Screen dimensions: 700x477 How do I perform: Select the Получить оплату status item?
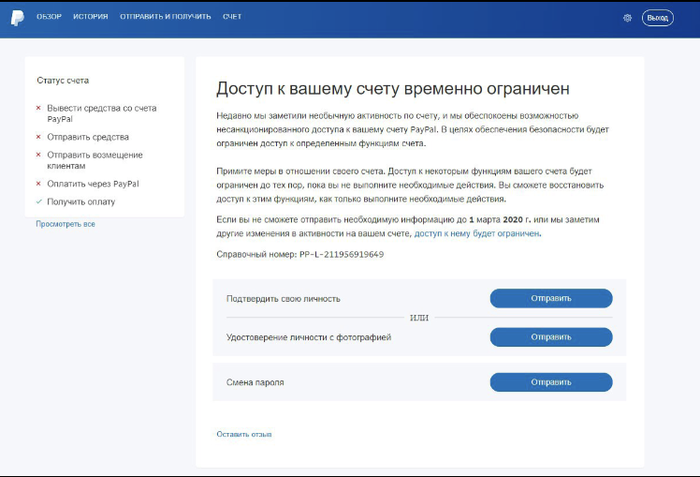click(81, 202)
